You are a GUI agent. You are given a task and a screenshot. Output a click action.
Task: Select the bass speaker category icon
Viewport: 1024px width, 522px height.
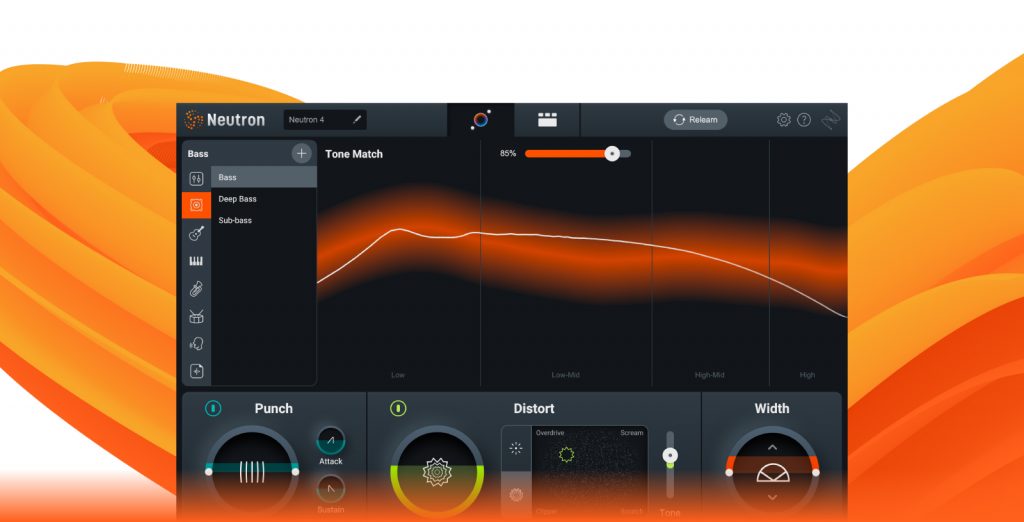pyautogui.click(x=196, y=205)
